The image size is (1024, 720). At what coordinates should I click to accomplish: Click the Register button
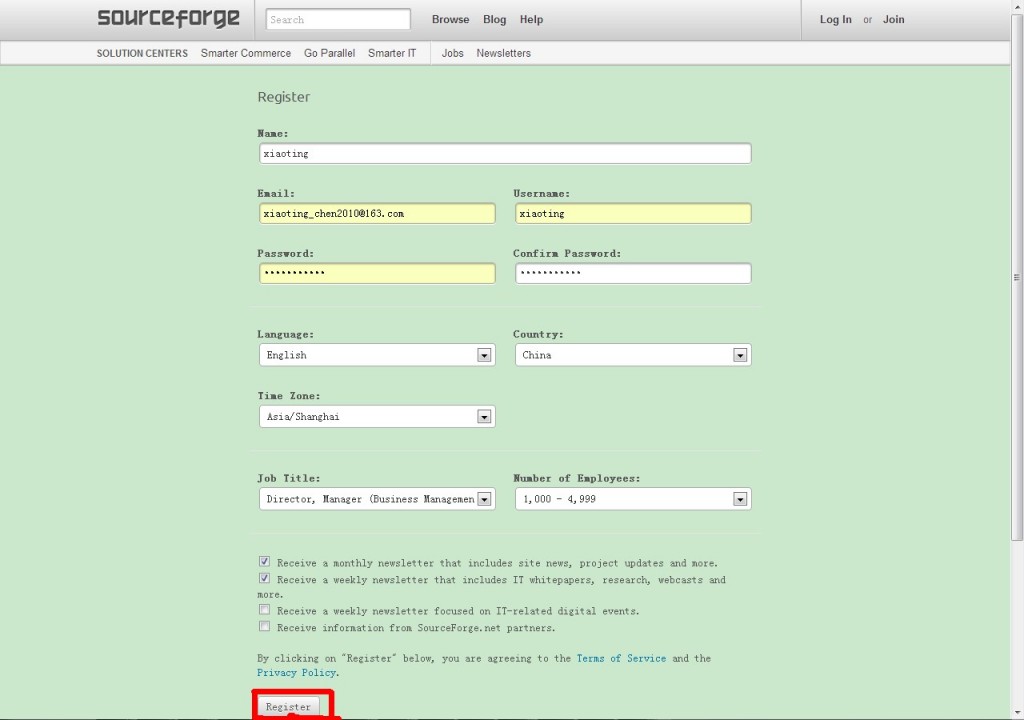(289, 706)
